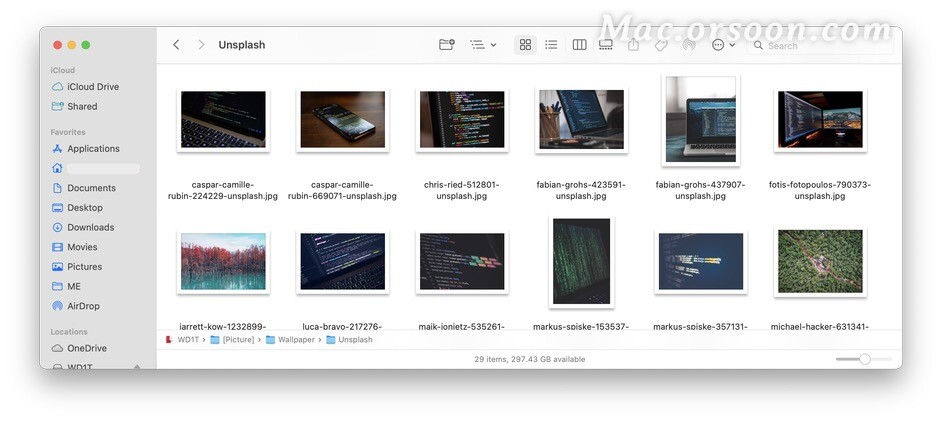Click the AirDrop toolbar icon
The height and width of the screenshot is (421, 942).
(x=688, y=45)
